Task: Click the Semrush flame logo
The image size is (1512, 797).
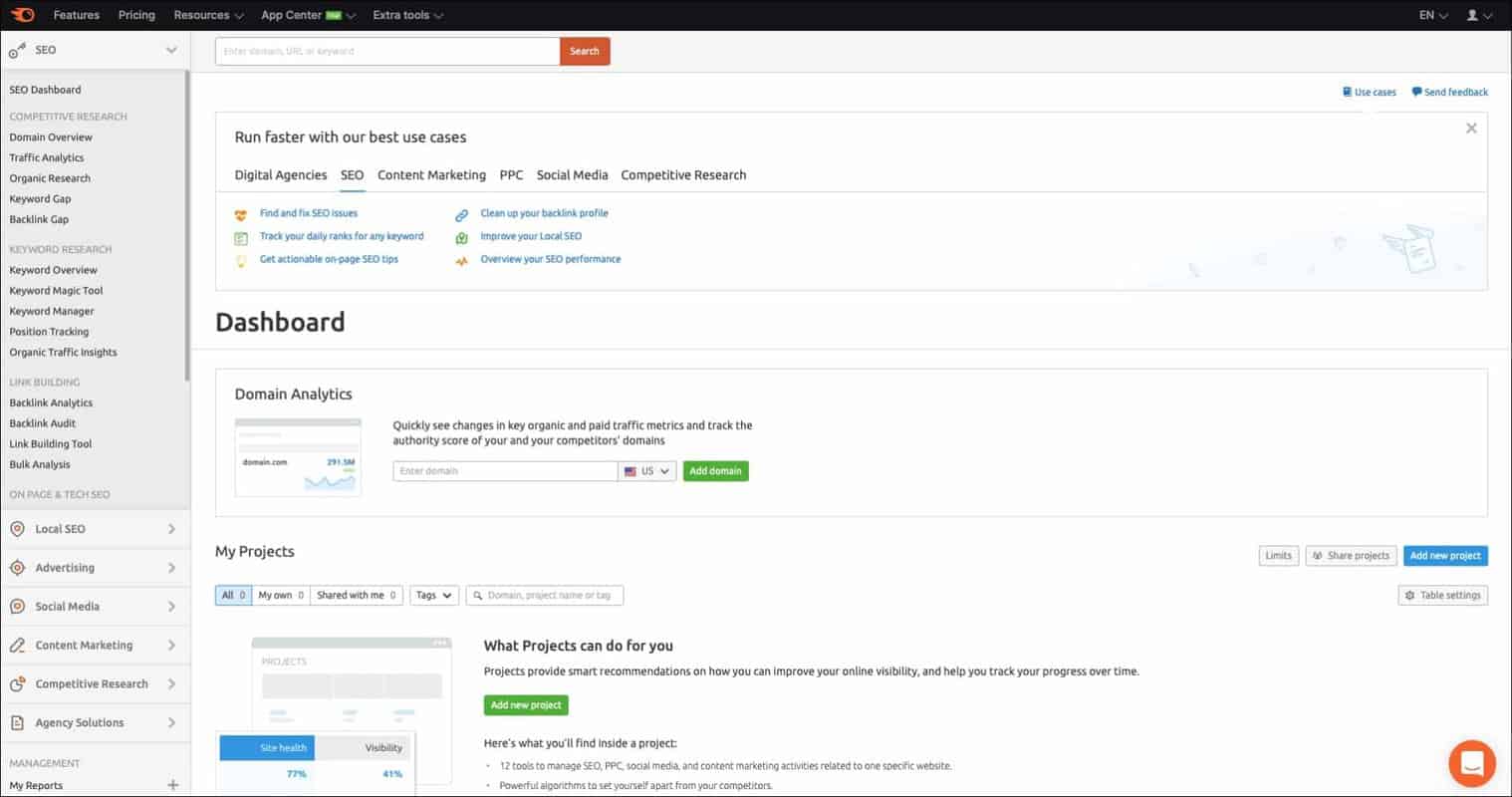Action: tap(22, 15)
